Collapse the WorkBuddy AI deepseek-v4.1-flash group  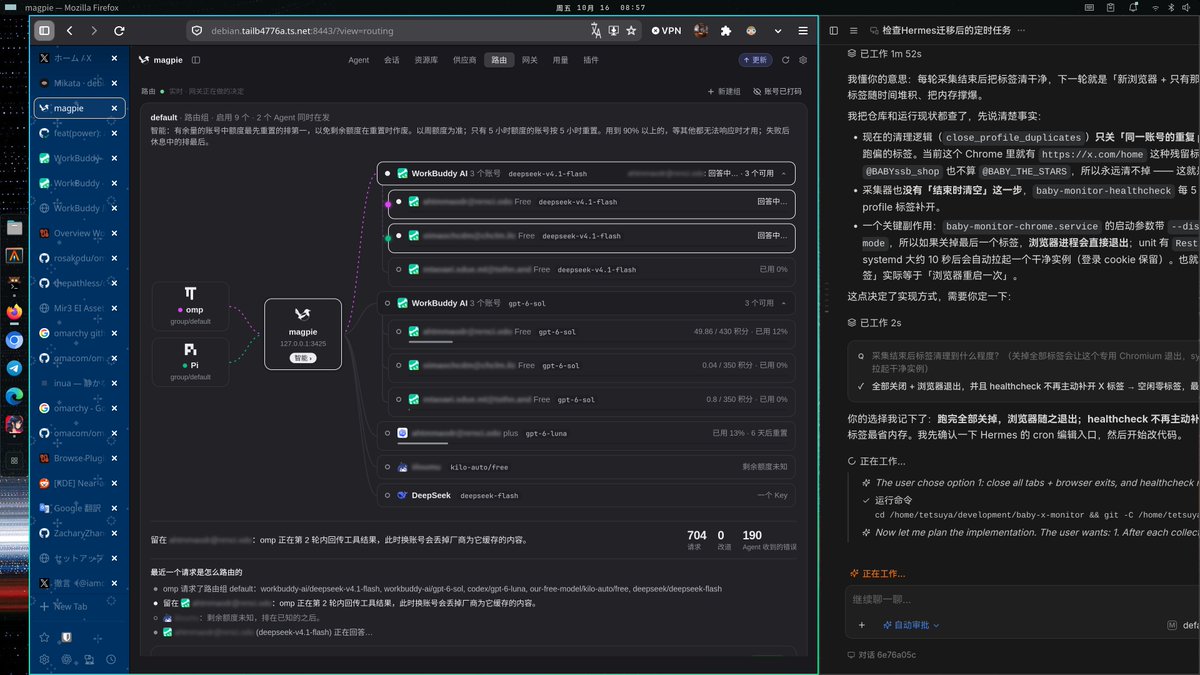pos(784,174)
